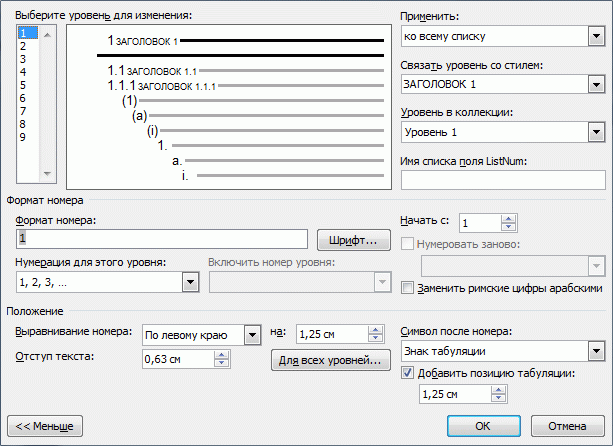This screenshot has height=446, width=613.
Task: Toggle the 'Нумеровать заново' checkbox
Action: (x=407, y=244)
